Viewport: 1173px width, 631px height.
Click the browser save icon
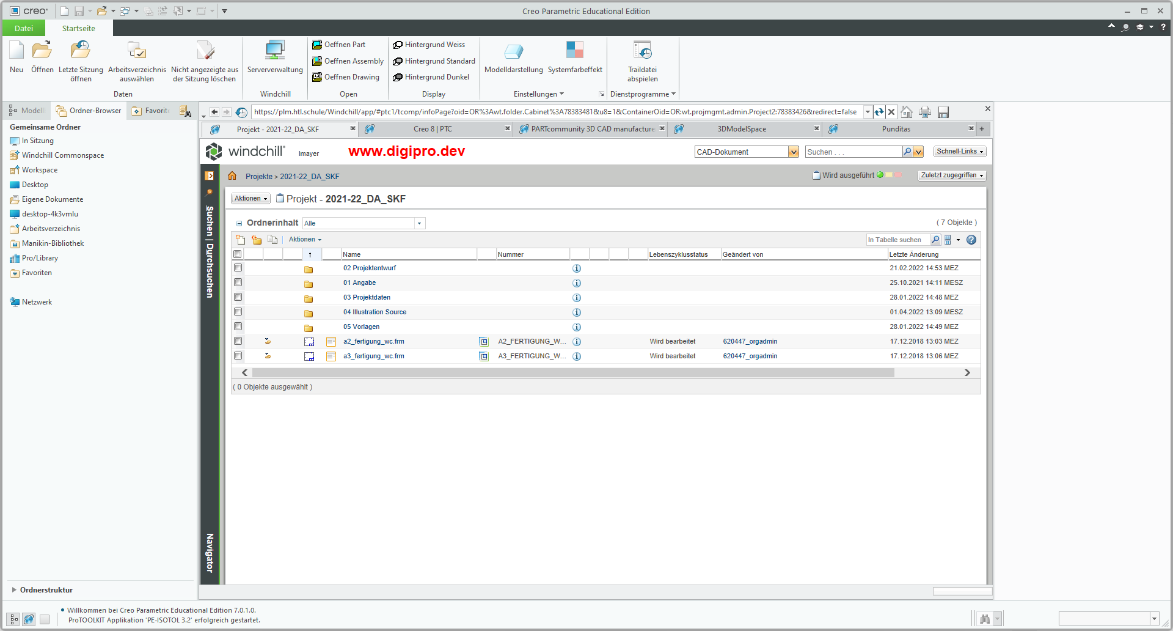pos(943,112)
